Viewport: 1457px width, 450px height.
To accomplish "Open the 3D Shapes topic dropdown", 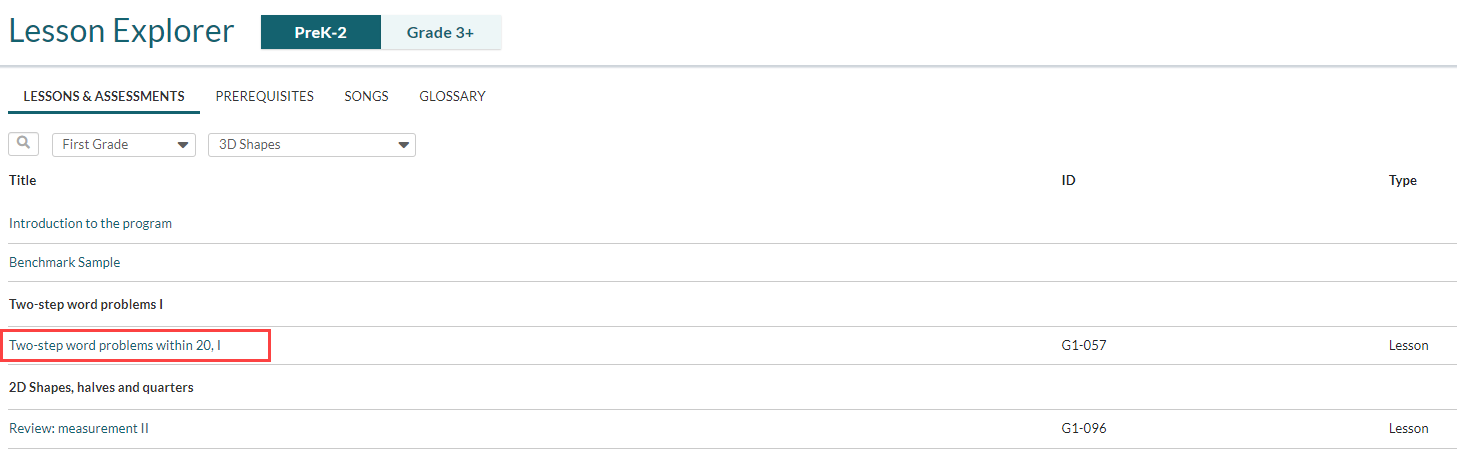I will point(312,145).
